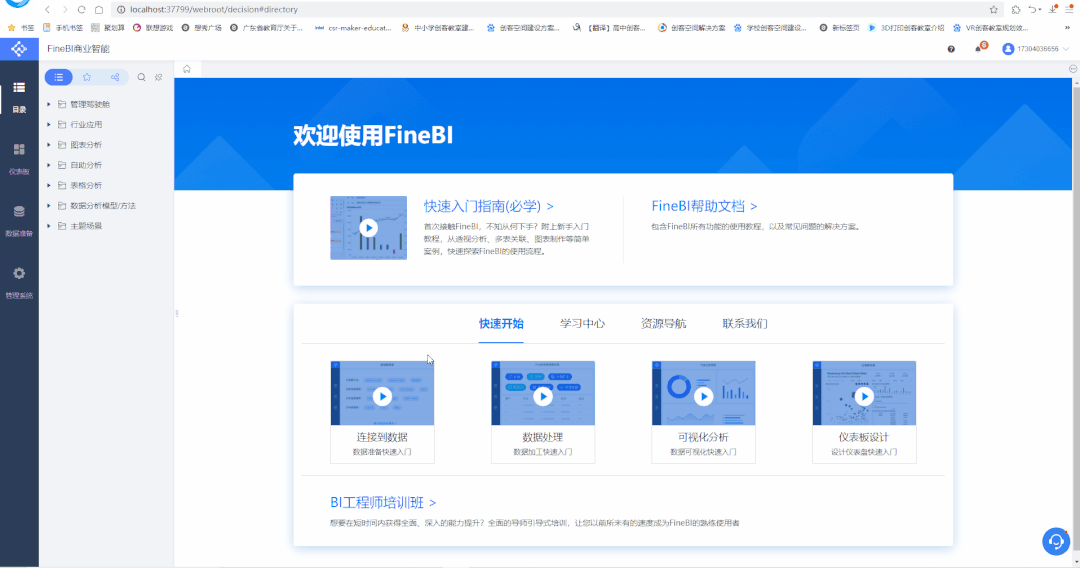1080x568 pixels.
Task: Expand the 行业应用 folder arrow
Action: click(49, 125)
